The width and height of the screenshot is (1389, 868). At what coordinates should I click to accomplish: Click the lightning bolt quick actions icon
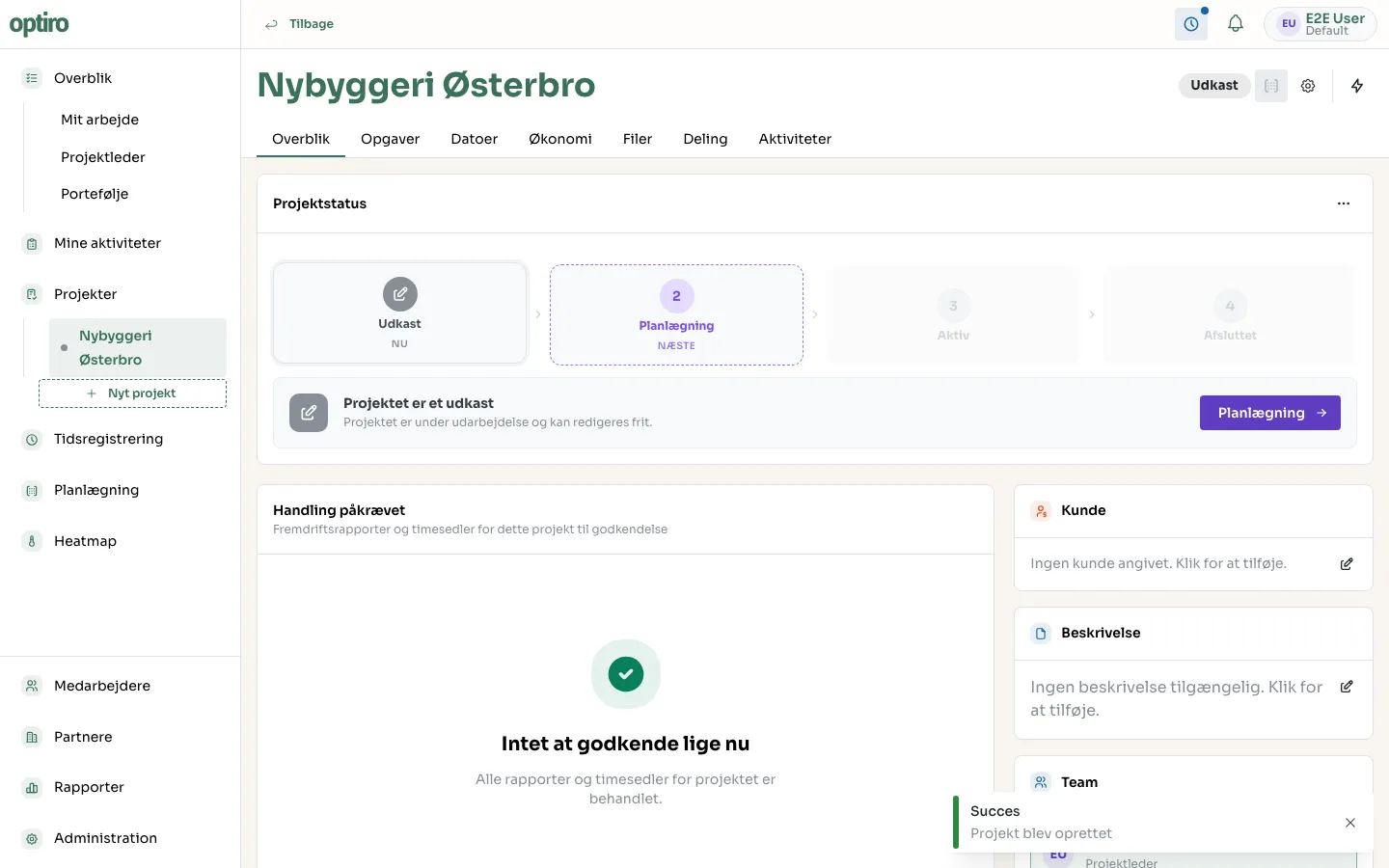click(1357, 86)
